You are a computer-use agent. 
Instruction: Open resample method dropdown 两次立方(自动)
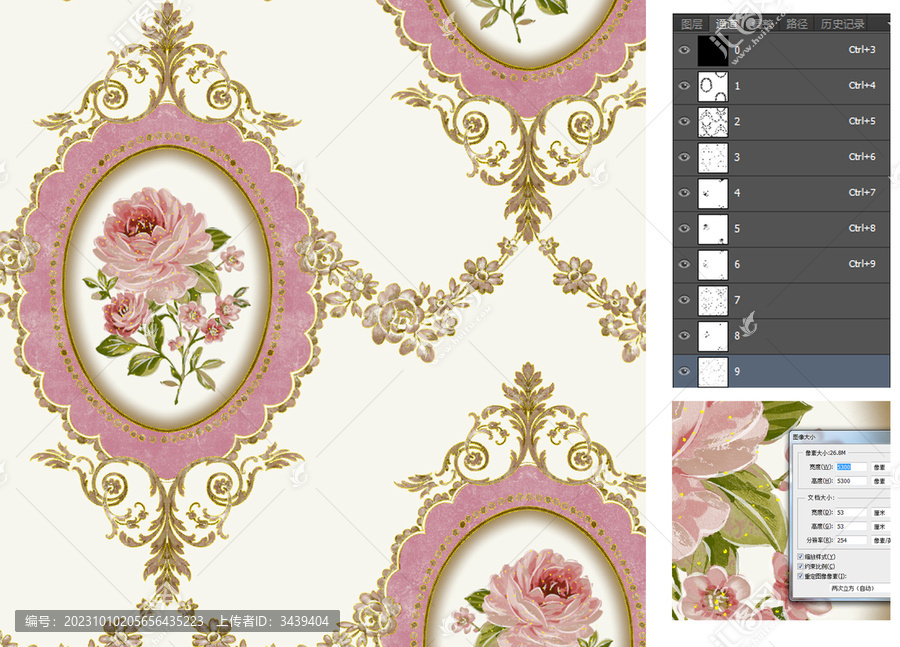tap(859, 588)
